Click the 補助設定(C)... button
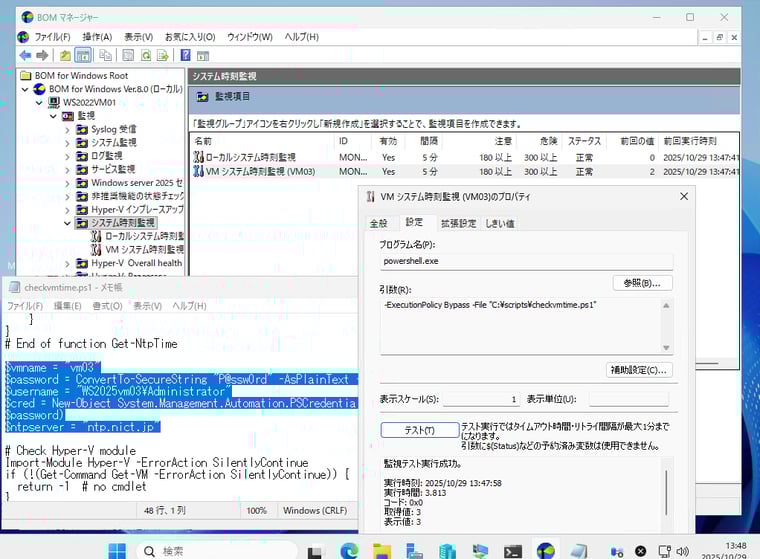The height and width of the screenshot is (559, 760). [639, 370]
